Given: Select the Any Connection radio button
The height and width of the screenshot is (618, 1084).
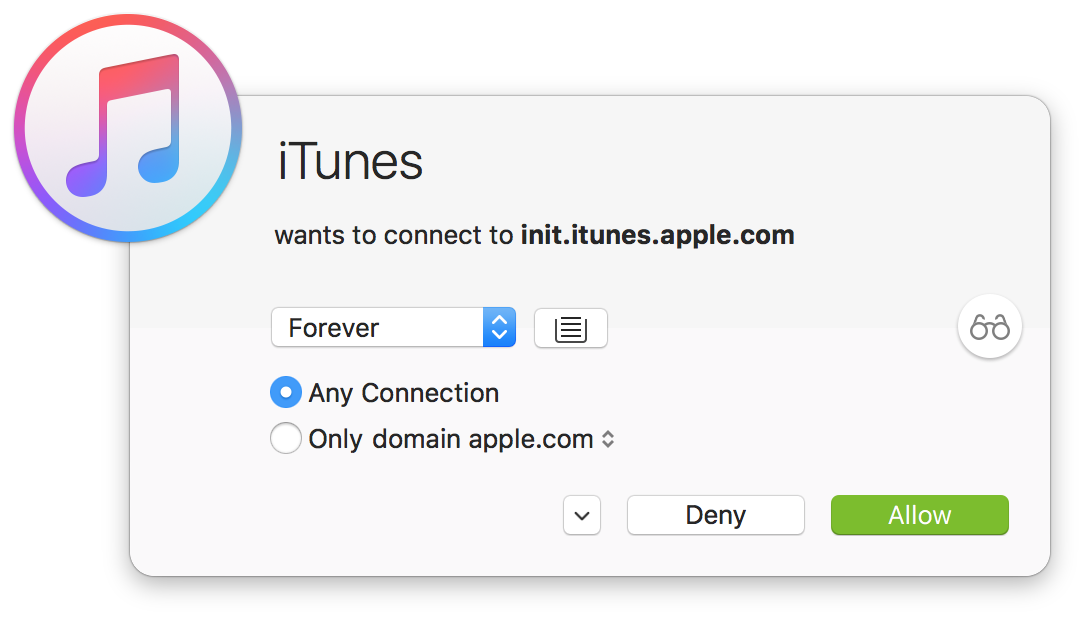Looking at the screenshot, I should (286, 393).
